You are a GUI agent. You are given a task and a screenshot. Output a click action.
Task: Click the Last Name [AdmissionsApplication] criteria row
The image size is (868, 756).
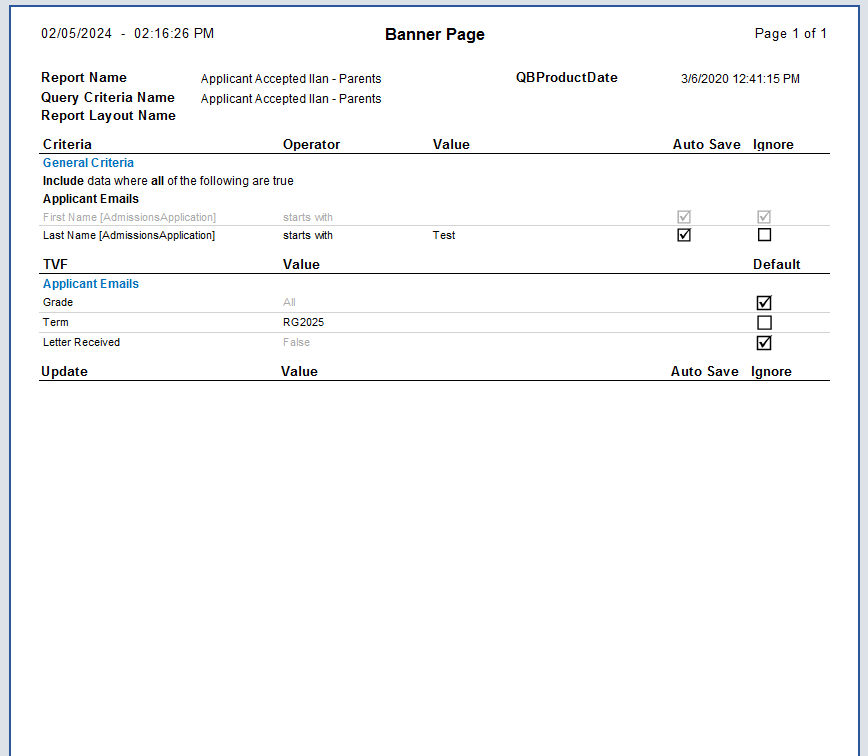coord(436,235)
